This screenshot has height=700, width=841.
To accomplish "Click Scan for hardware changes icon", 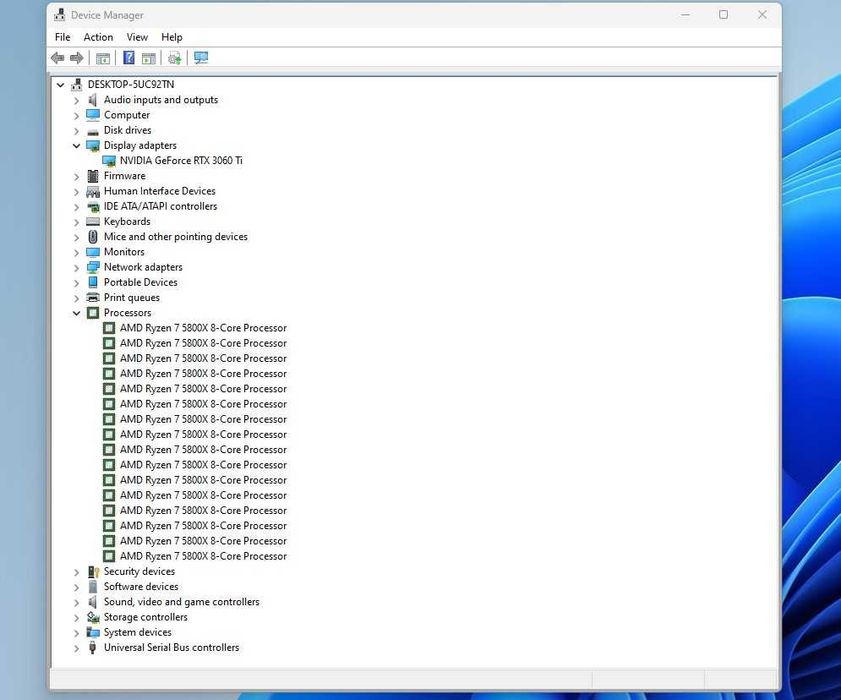I will pyautogui.click(x=201, y=57).
